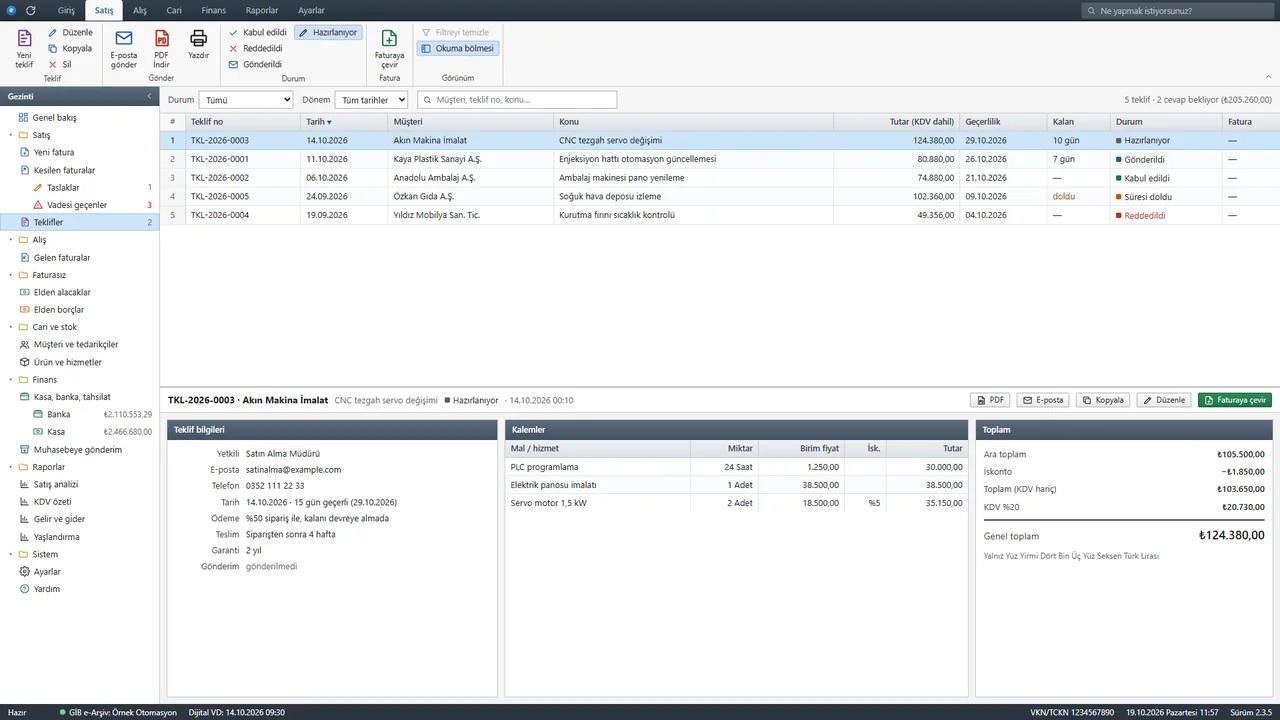
Task: Open the Durum filter dropdown
Action: click(x=246, y=100)
